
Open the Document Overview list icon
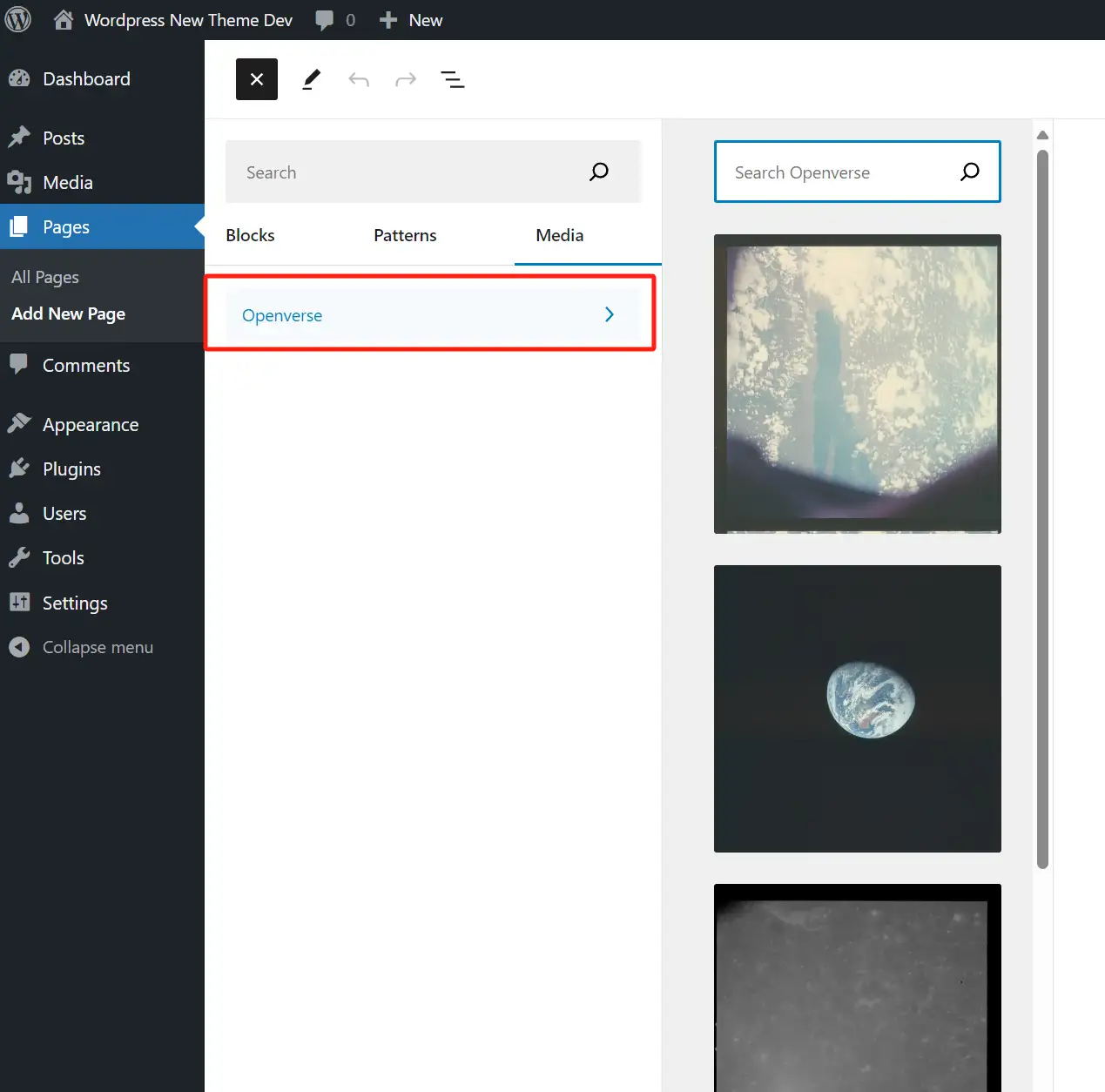click(452, 80)
